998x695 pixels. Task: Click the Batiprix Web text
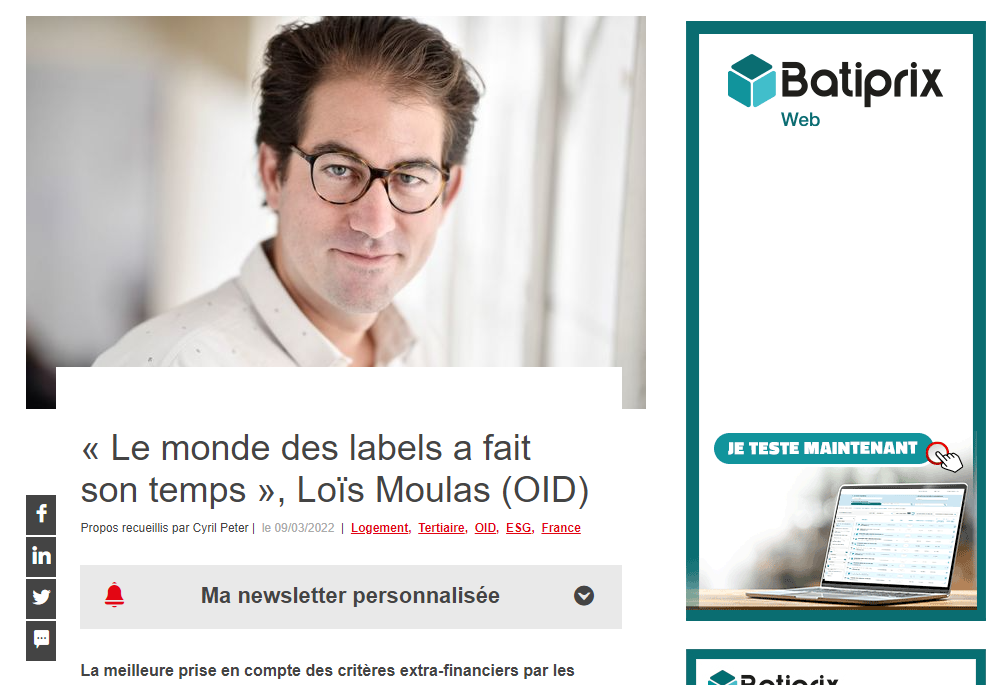coord(800,120)
